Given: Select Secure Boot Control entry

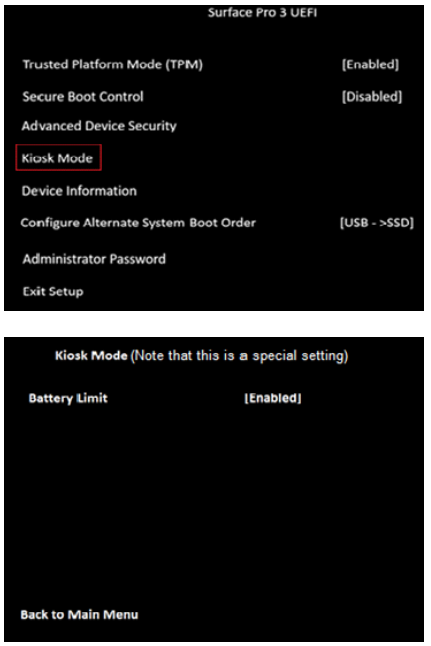Looking at the screenshot, I should (x=83, y=97).
